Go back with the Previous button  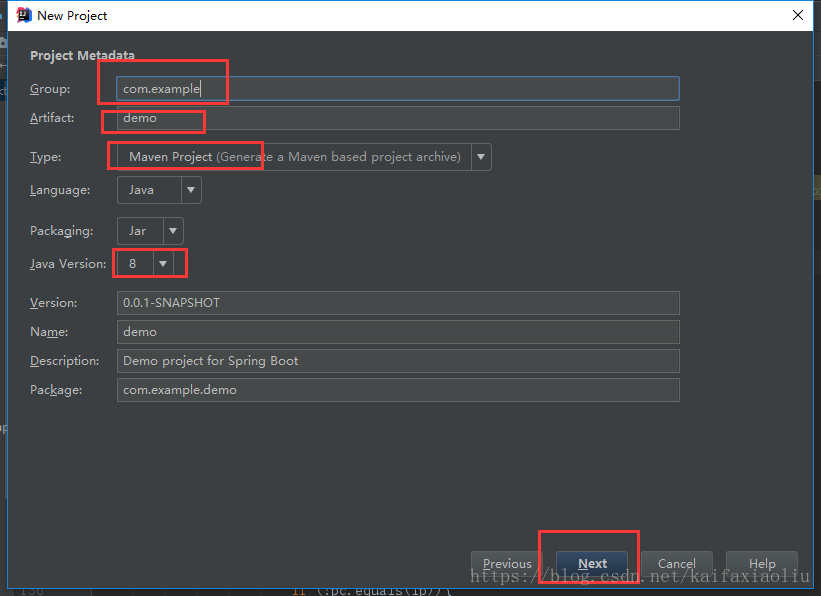point(507,564)
